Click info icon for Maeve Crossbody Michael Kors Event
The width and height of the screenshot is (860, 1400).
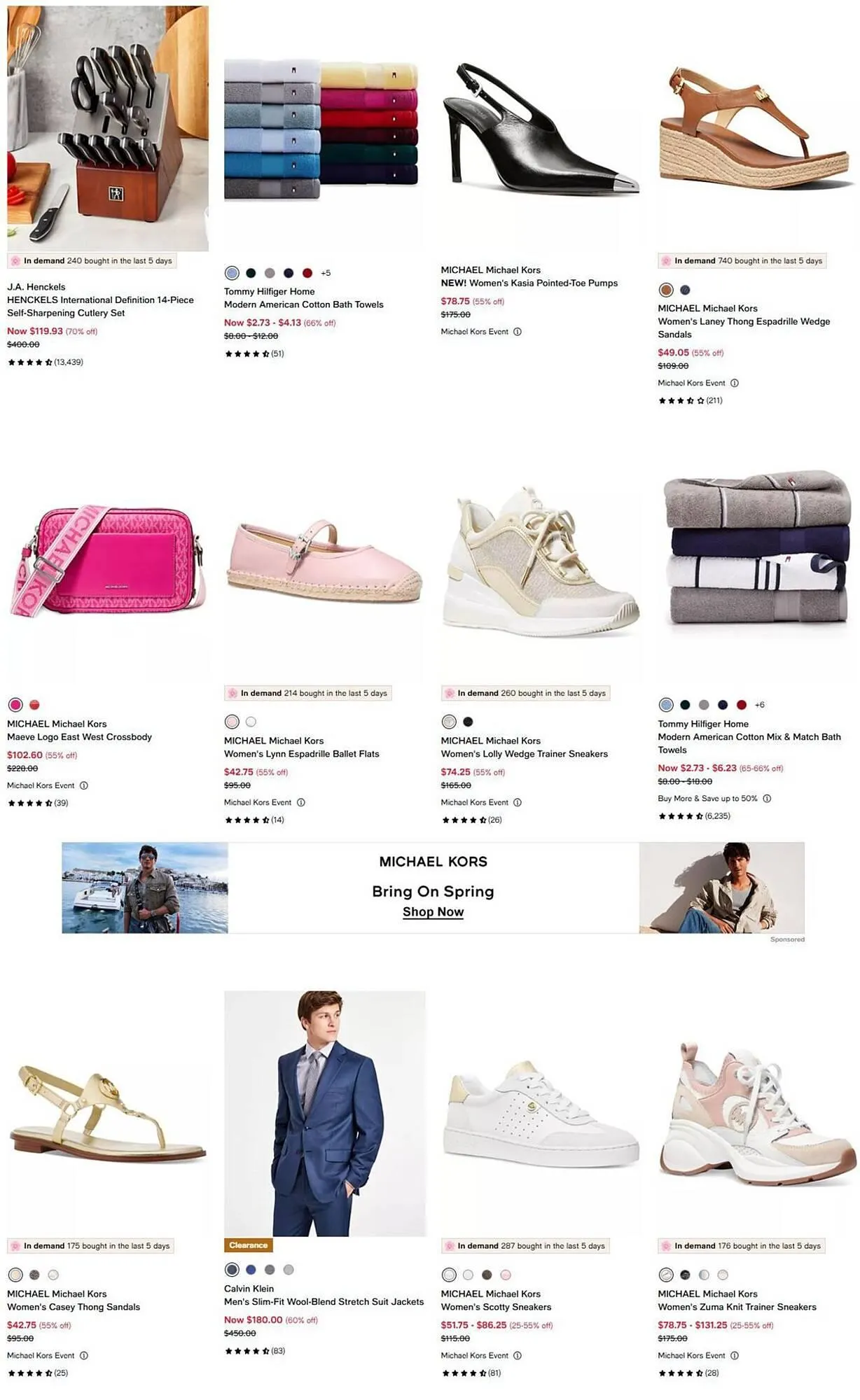[84, 785]
